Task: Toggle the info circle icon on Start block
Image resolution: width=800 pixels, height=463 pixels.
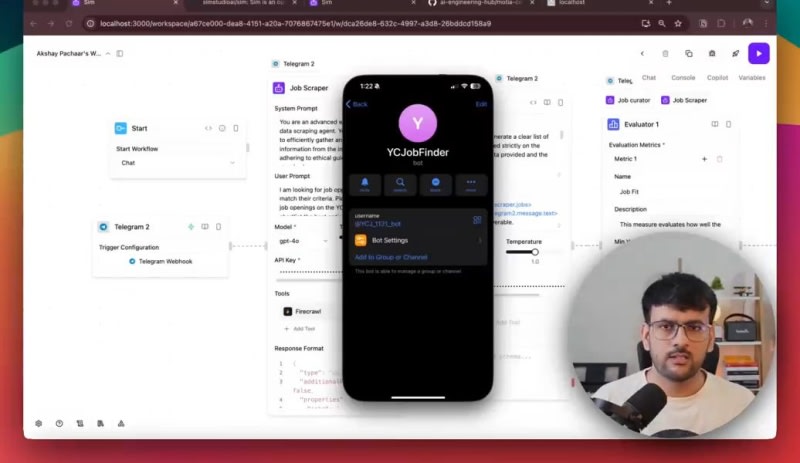Action: point(222,128)
